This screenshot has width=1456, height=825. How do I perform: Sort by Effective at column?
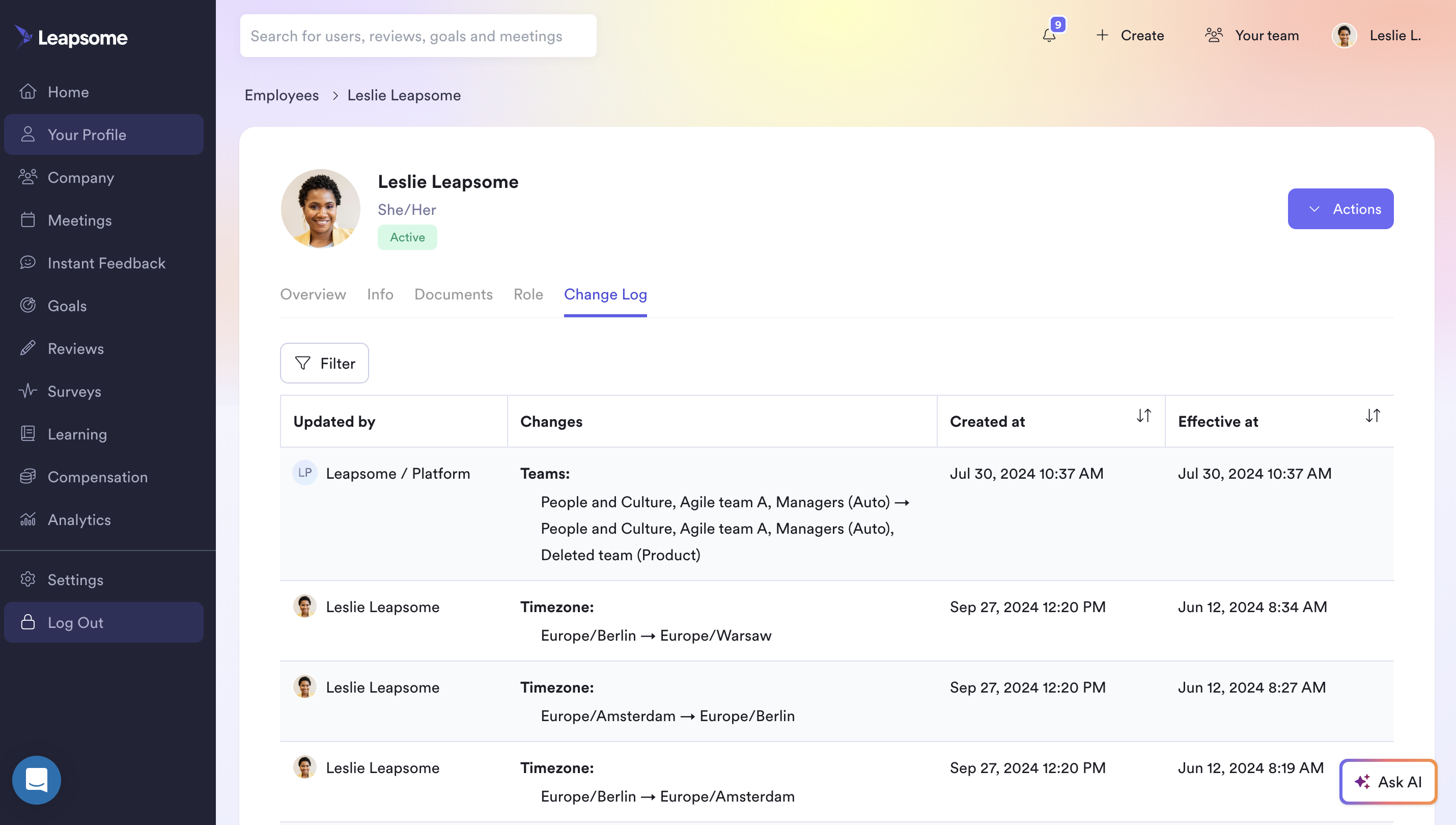[x=1373, y=416]
